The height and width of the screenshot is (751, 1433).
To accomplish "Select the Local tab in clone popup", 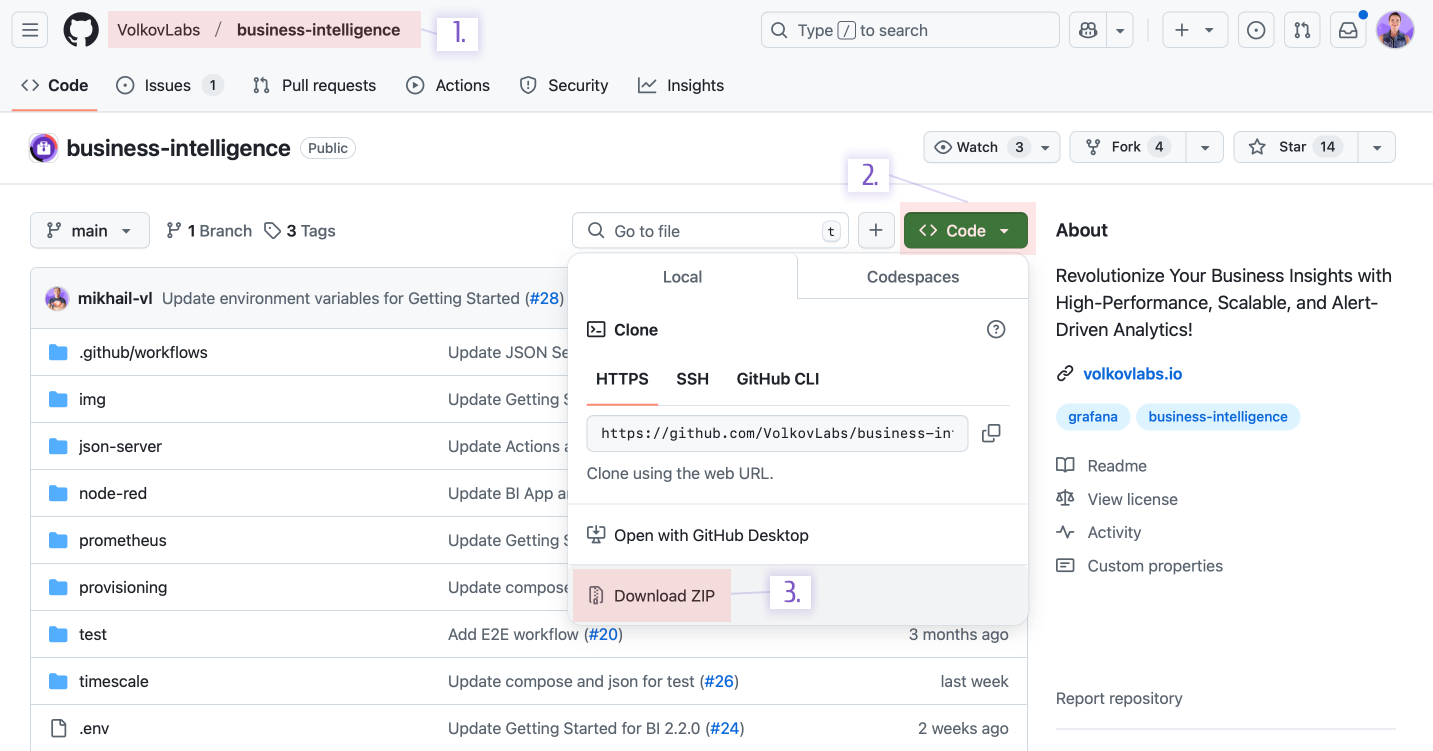I will tap(683, 277).
